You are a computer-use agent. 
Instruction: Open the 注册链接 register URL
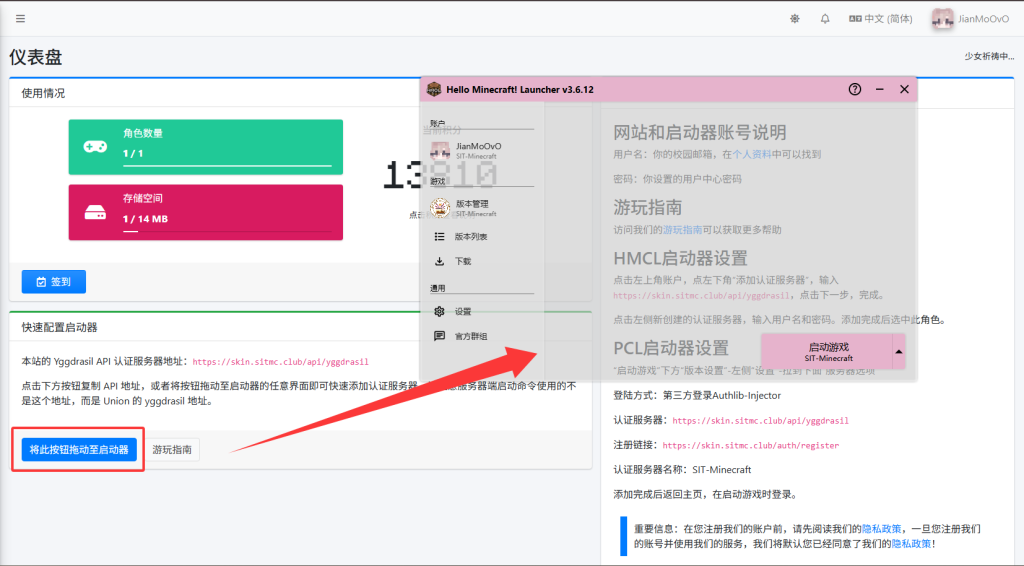[x=750, y=446]
